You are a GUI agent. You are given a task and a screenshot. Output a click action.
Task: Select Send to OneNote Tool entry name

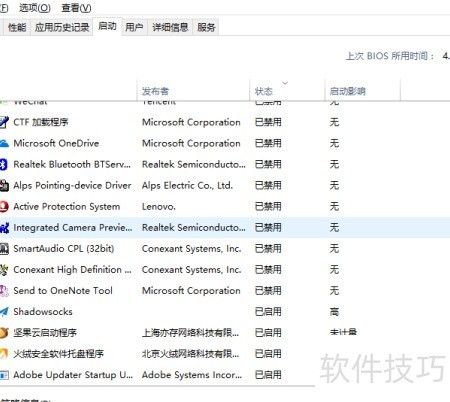pyautogui.click(x=63, y=291)
